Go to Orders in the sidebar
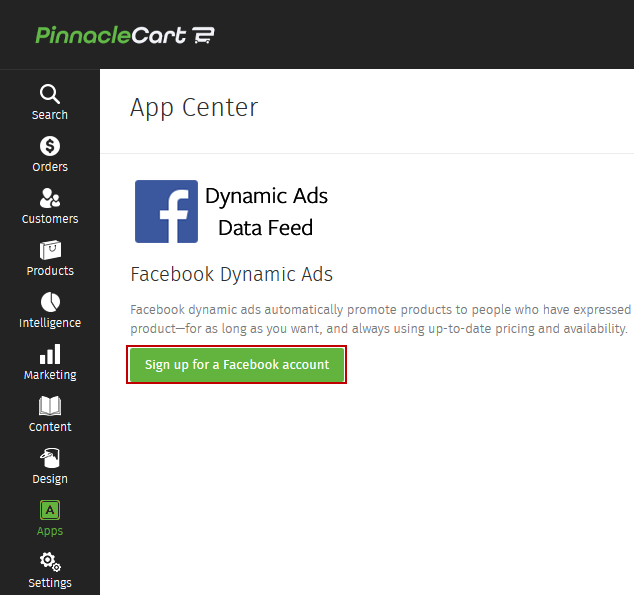Viewport: 634px width, 595px height. [50, 154]
